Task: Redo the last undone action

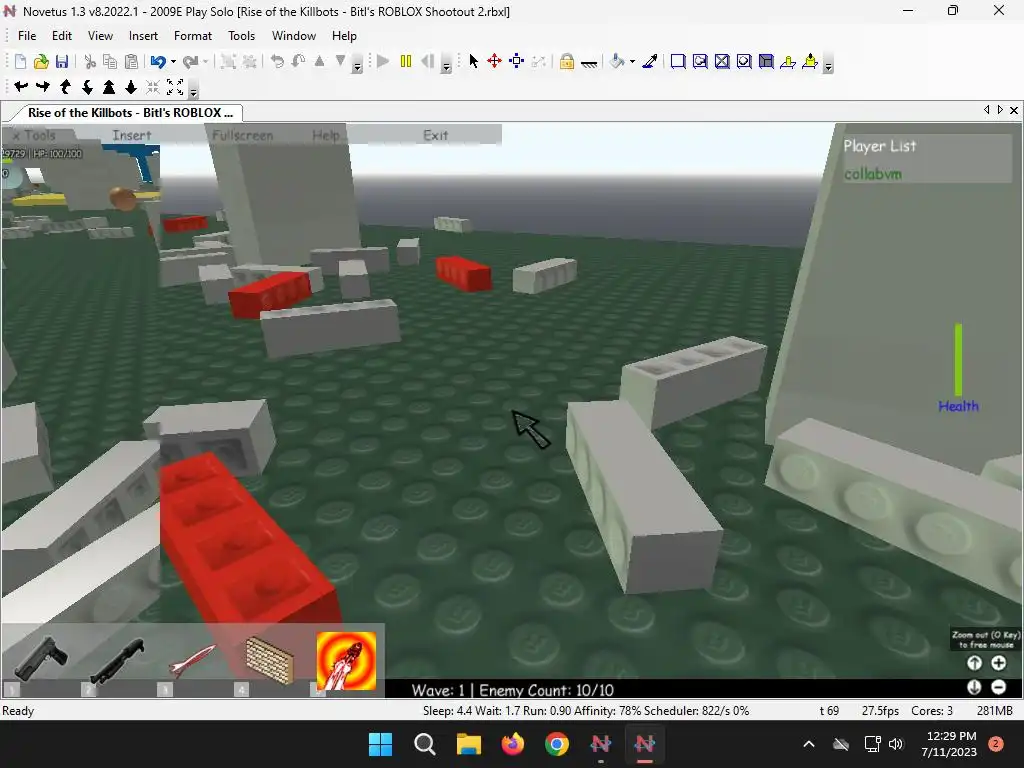Action: [x=190, y=61]
